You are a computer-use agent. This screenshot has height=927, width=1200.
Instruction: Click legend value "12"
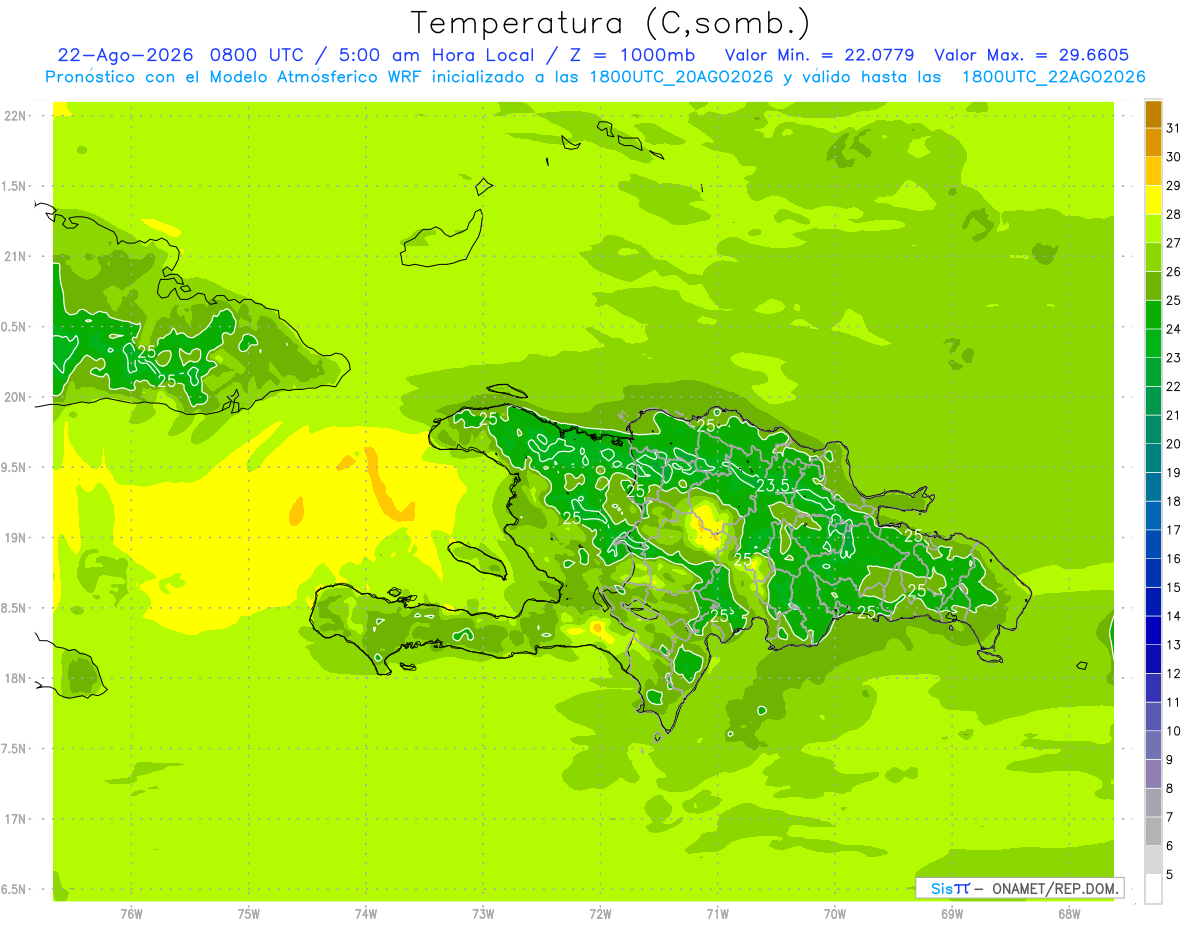[x=1173, y=673]
